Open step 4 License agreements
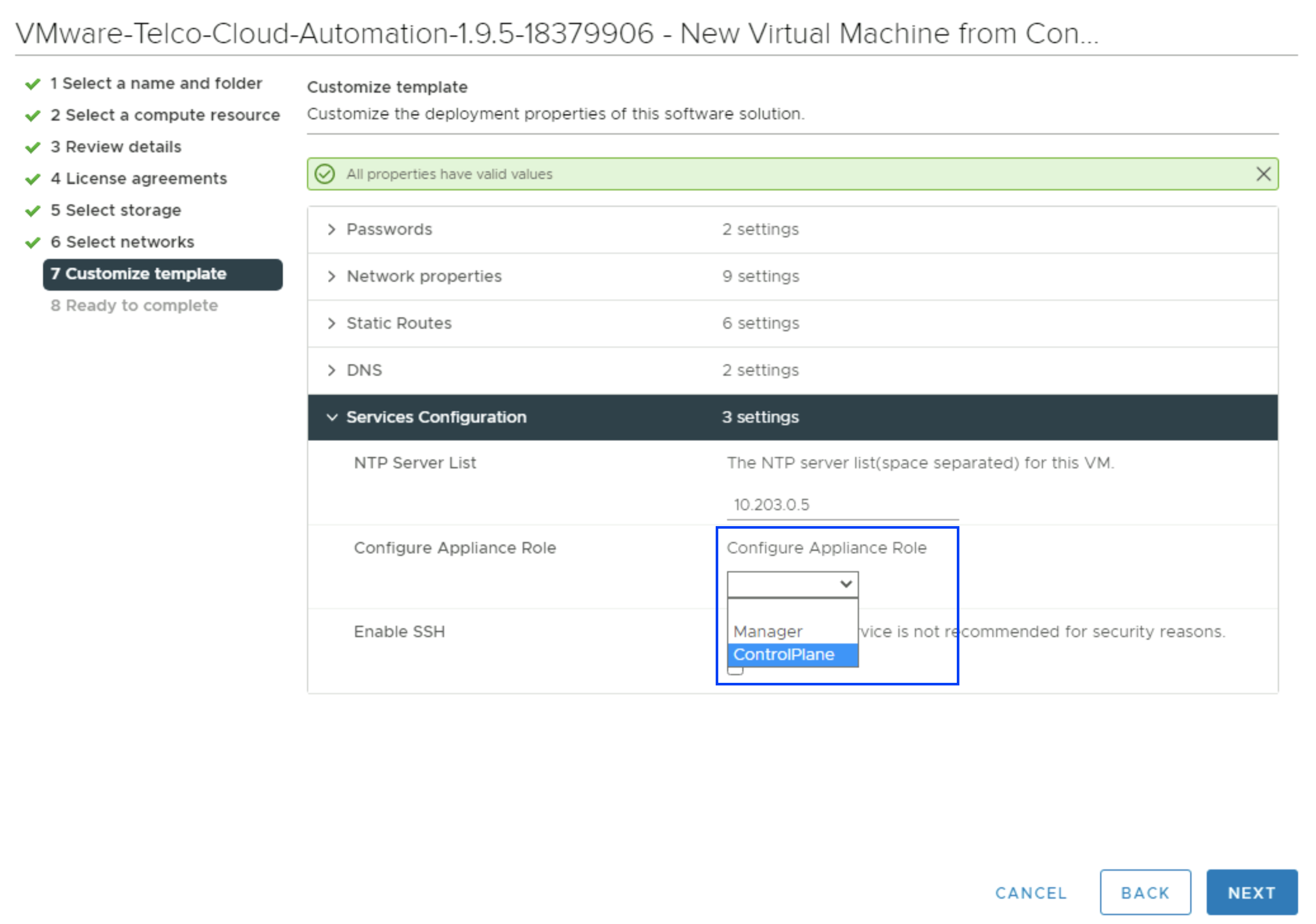Image resolution: width=1316 pixels, height=924 pixels. click(138, 178)
